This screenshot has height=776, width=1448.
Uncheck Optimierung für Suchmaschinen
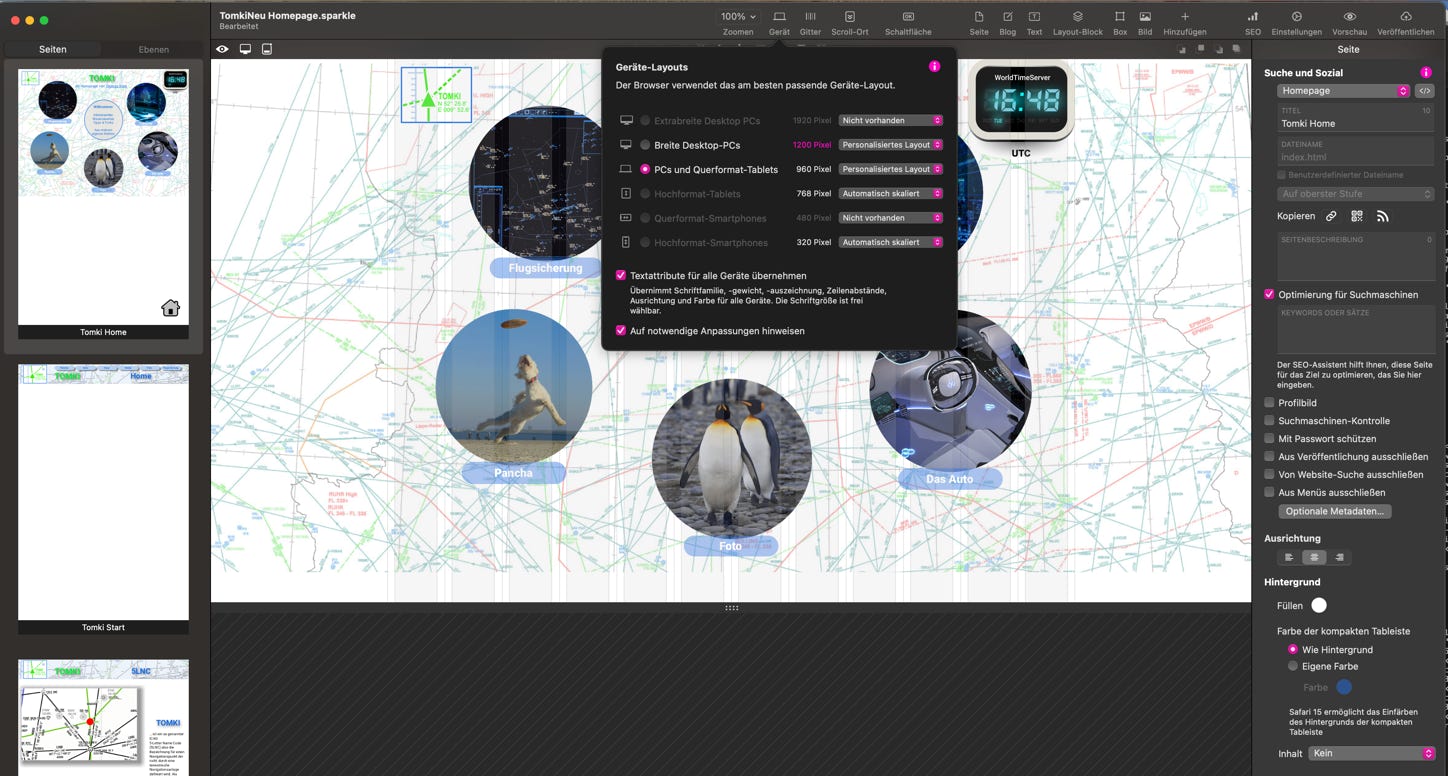[x=1269, y=295]
